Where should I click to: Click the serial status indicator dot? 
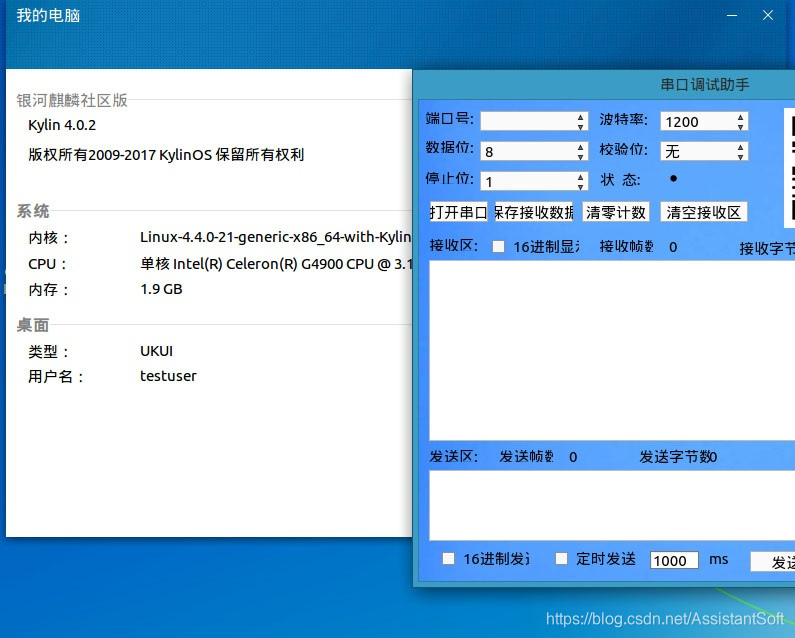(x=673, y=179)
